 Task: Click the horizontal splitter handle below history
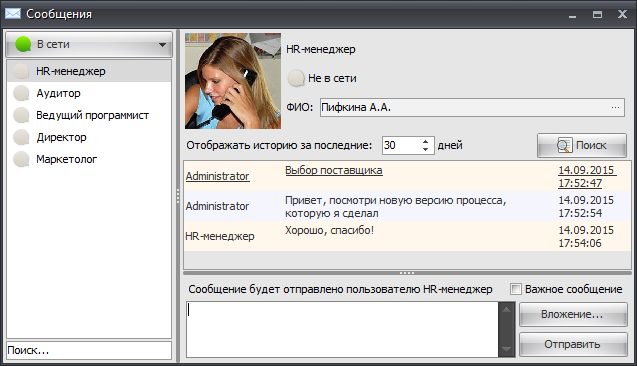(x=407, y=273)
